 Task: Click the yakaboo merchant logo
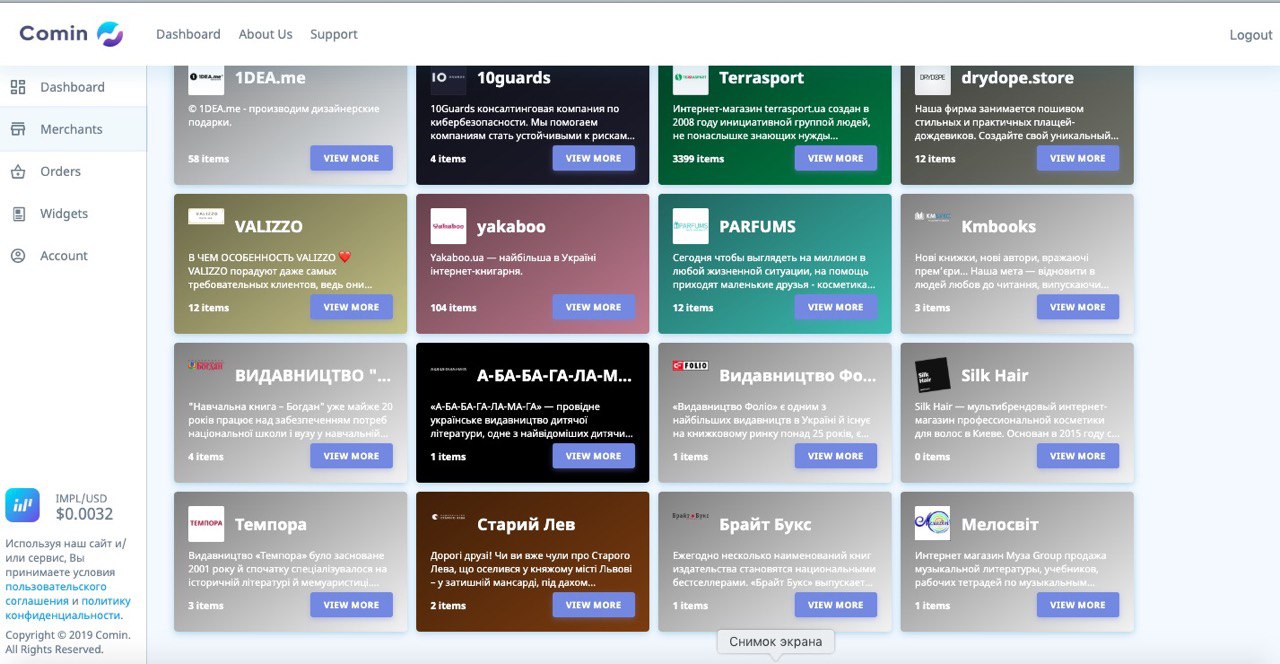point(448,226)
